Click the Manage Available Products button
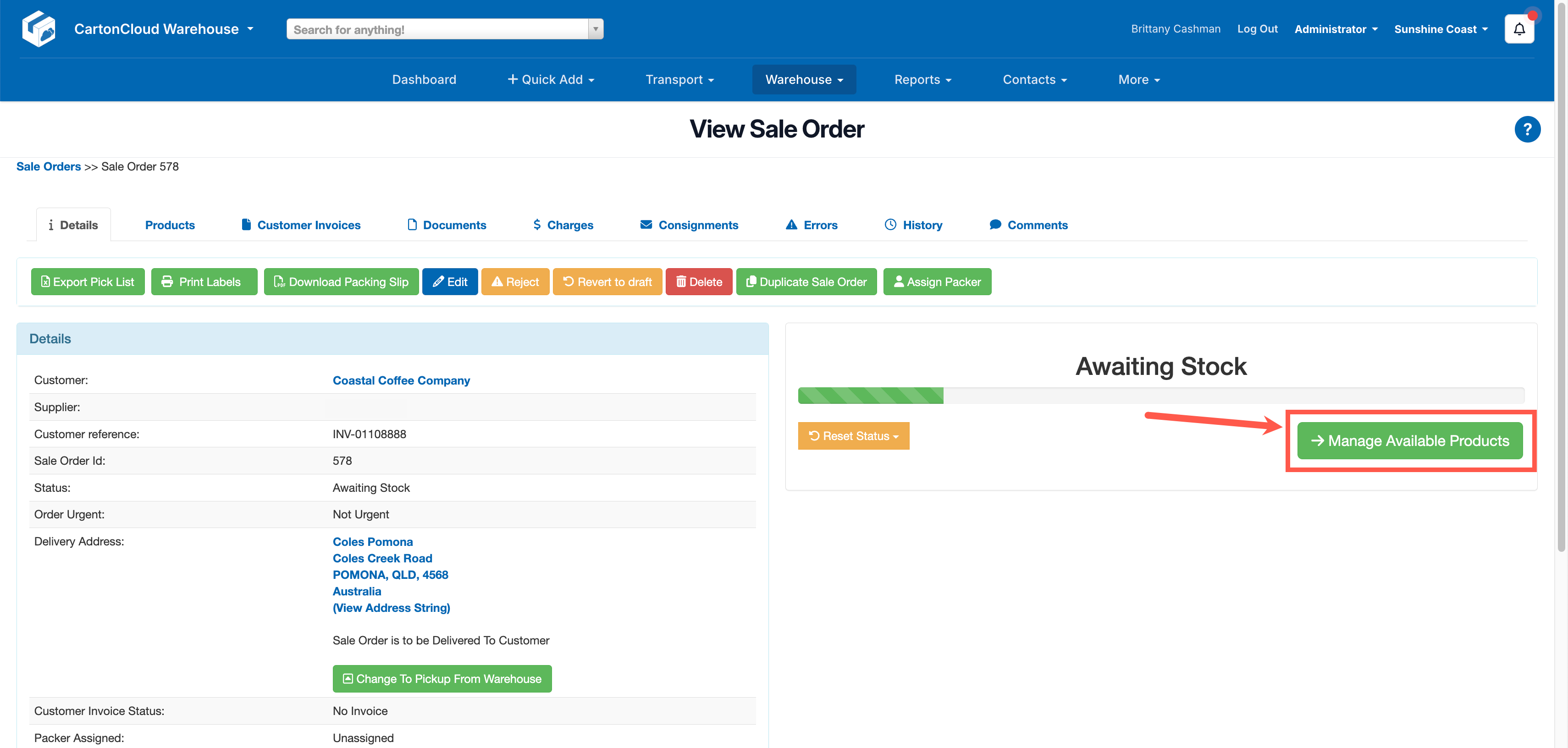Viewport: 1568px width, 748px height. (x=1410, y=440)
